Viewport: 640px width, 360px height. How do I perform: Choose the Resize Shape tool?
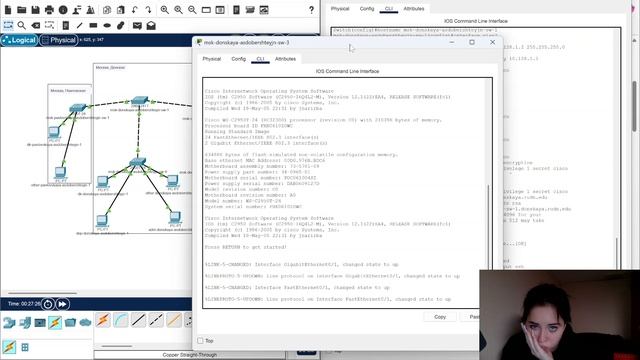click(49, 25)
